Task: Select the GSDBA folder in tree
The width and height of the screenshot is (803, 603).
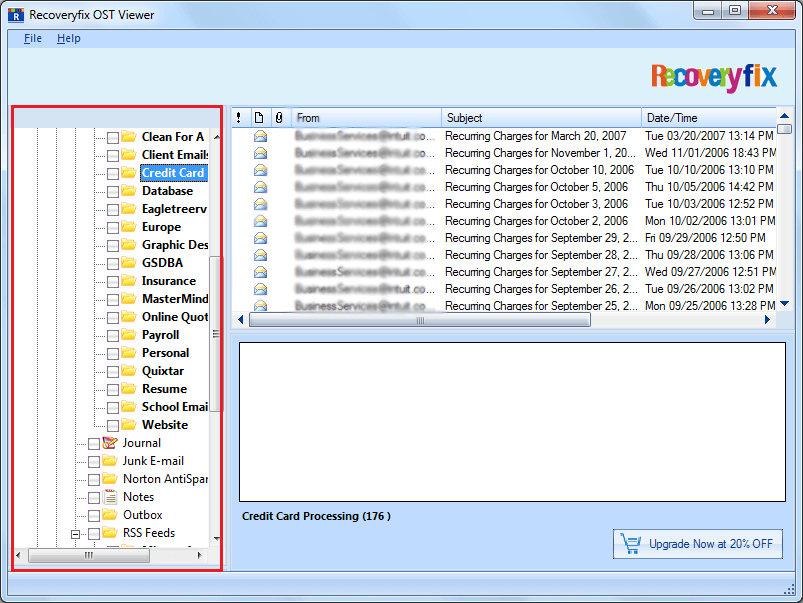Action: point(162,263)
